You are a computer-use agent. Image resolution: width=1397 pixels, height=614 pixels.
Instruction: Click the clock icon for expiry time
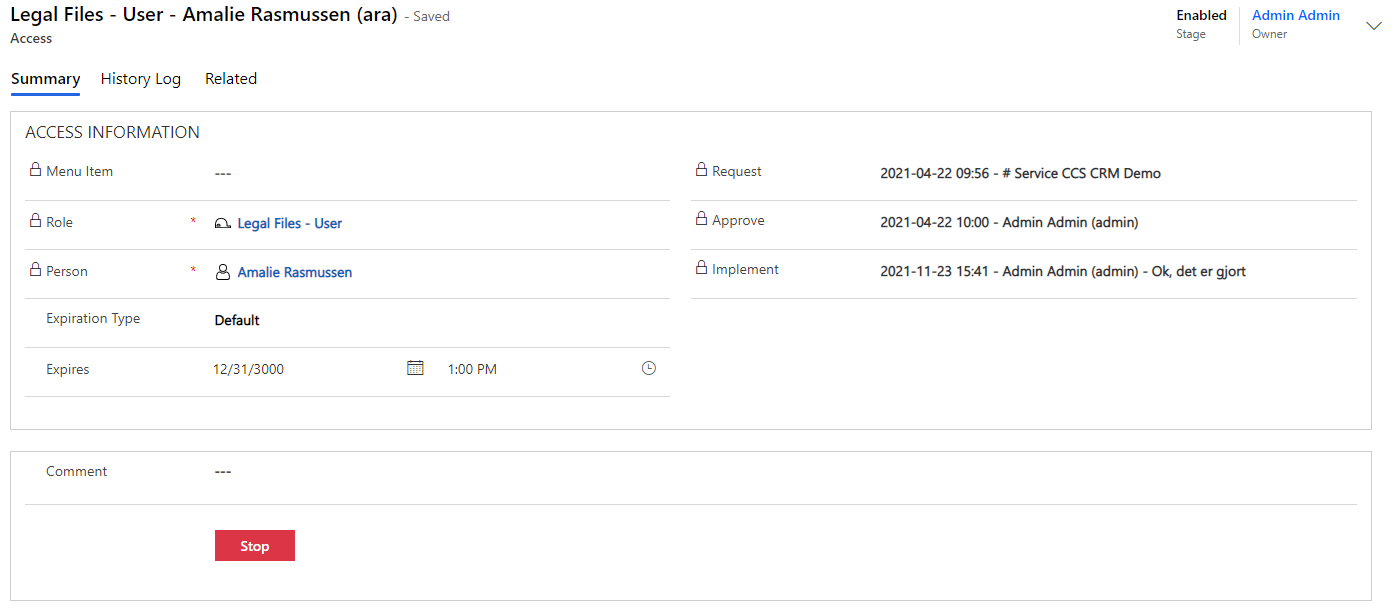(649, 368)
